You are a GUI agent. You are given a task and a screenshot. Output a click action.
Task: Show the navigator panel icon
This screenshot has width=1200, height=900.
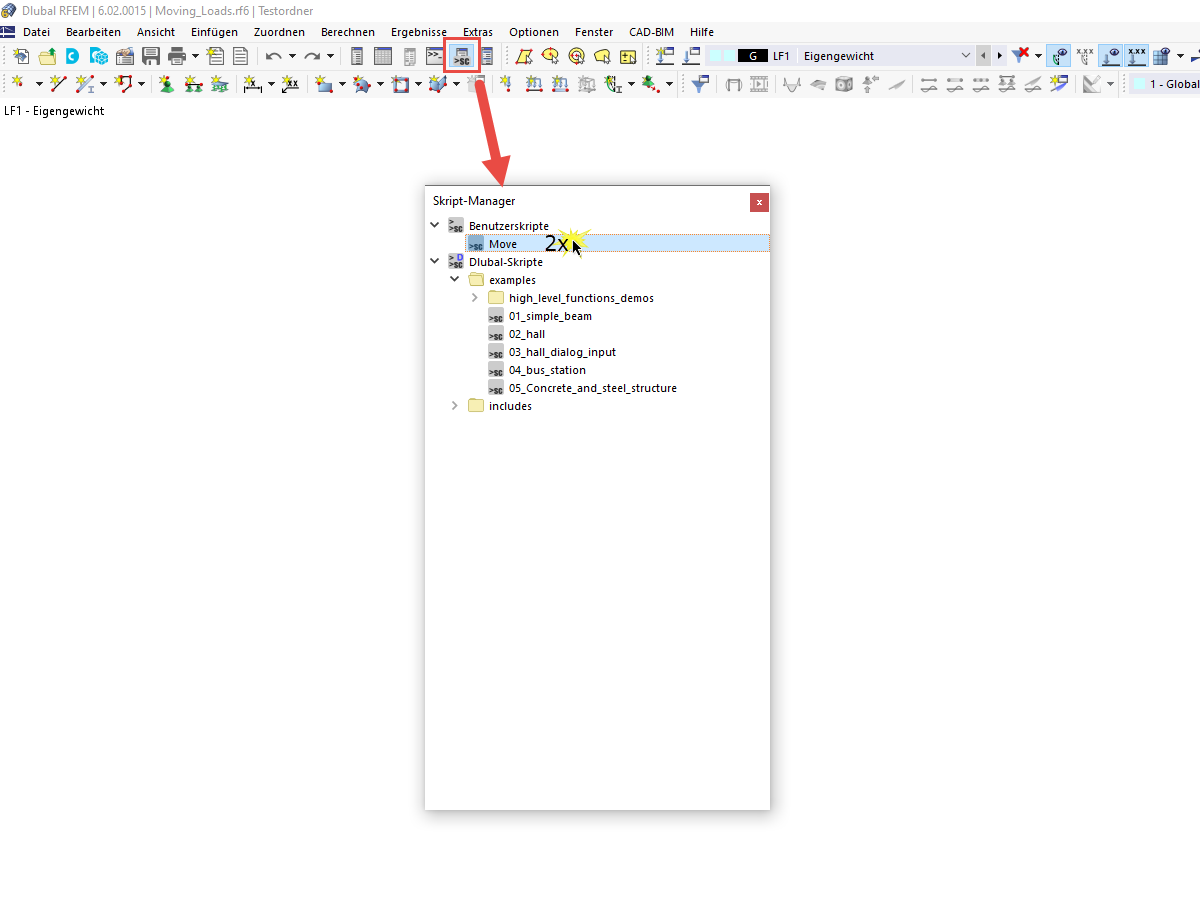click(x=357, y=56)
